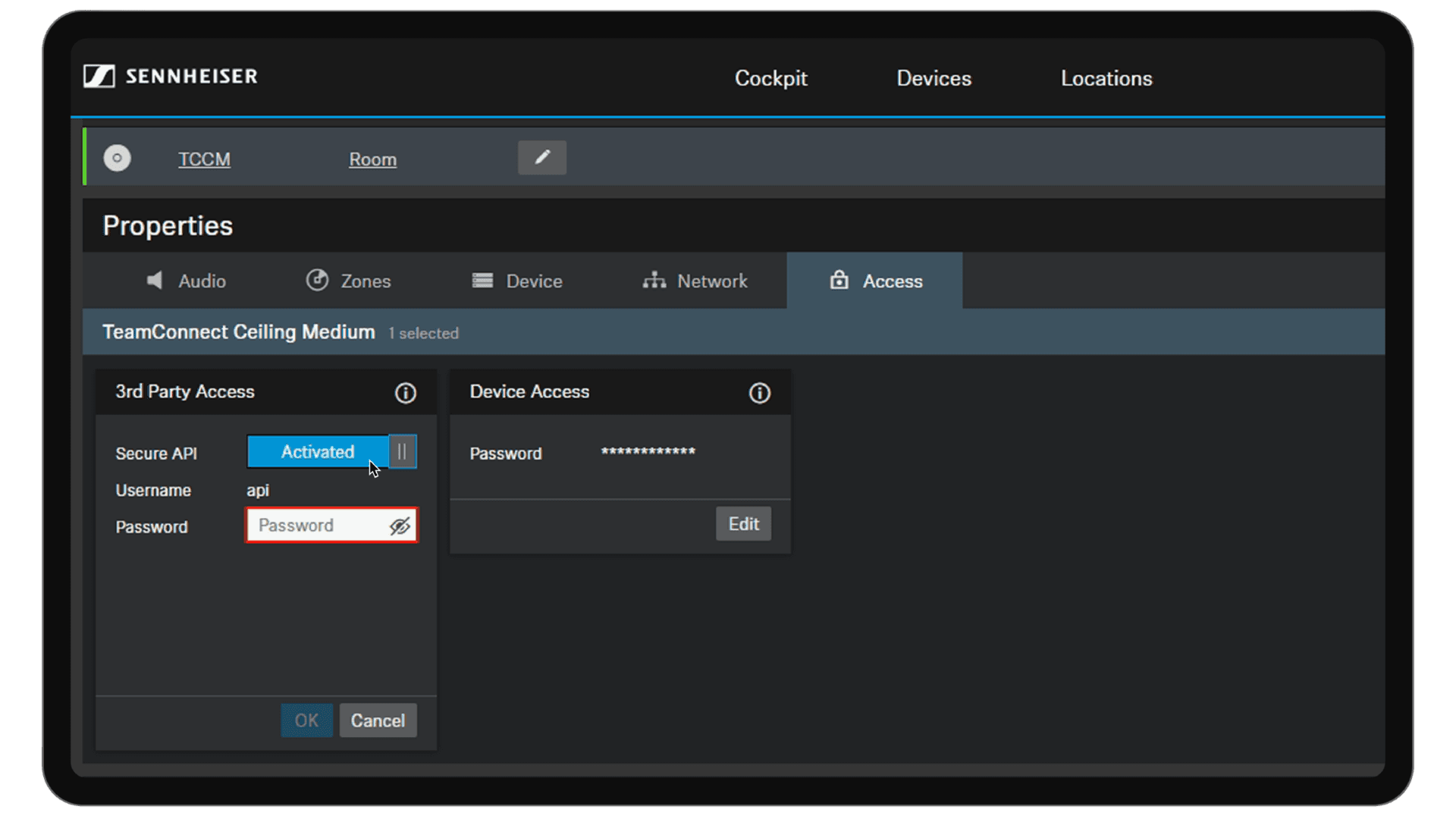Select the Access tab
The height and width of the screenshot is (819, 1456).
coord(875,281)
